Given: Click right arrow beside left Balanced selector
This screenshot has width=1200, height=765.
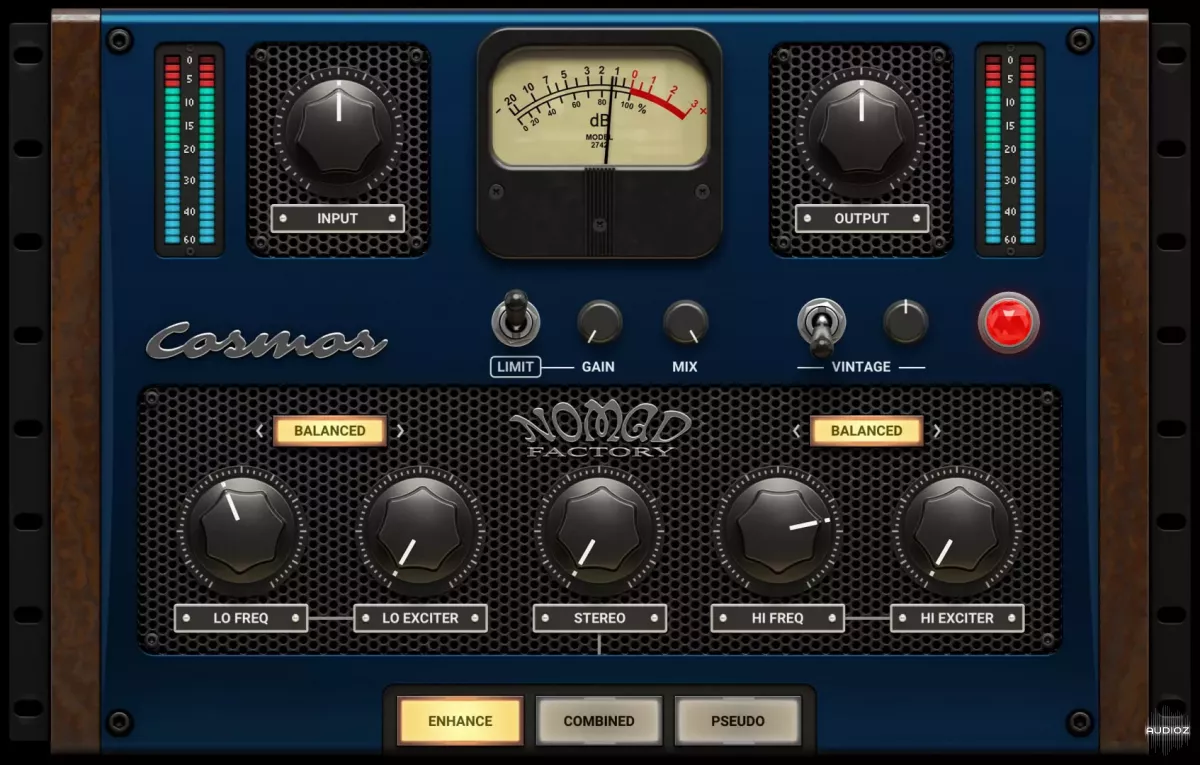Looking at the screenshot, I should tap(400, 432).
